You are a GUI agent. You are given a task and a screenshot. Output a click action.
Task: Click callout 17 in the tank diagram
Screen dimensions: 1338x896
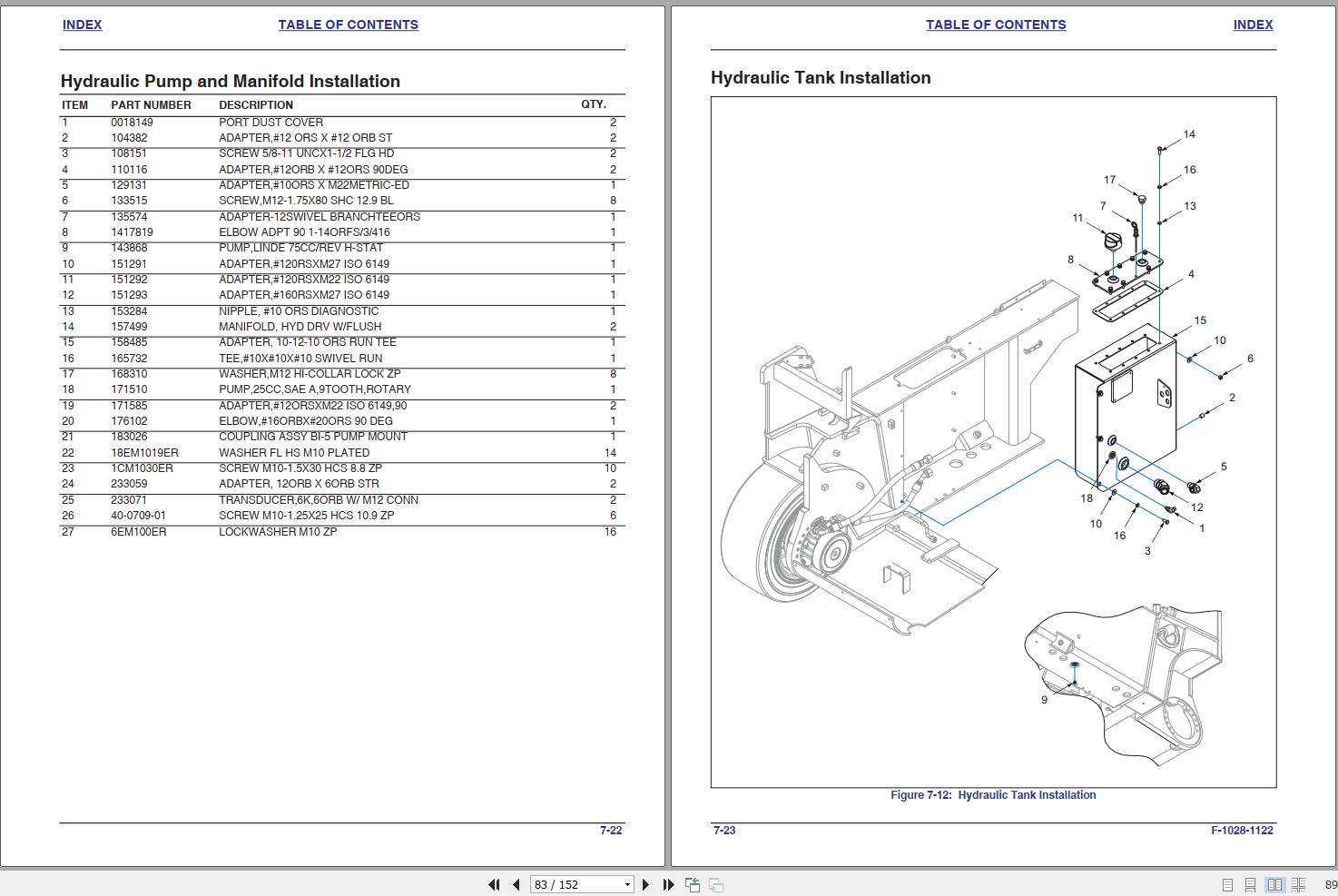click(1109, 180)
